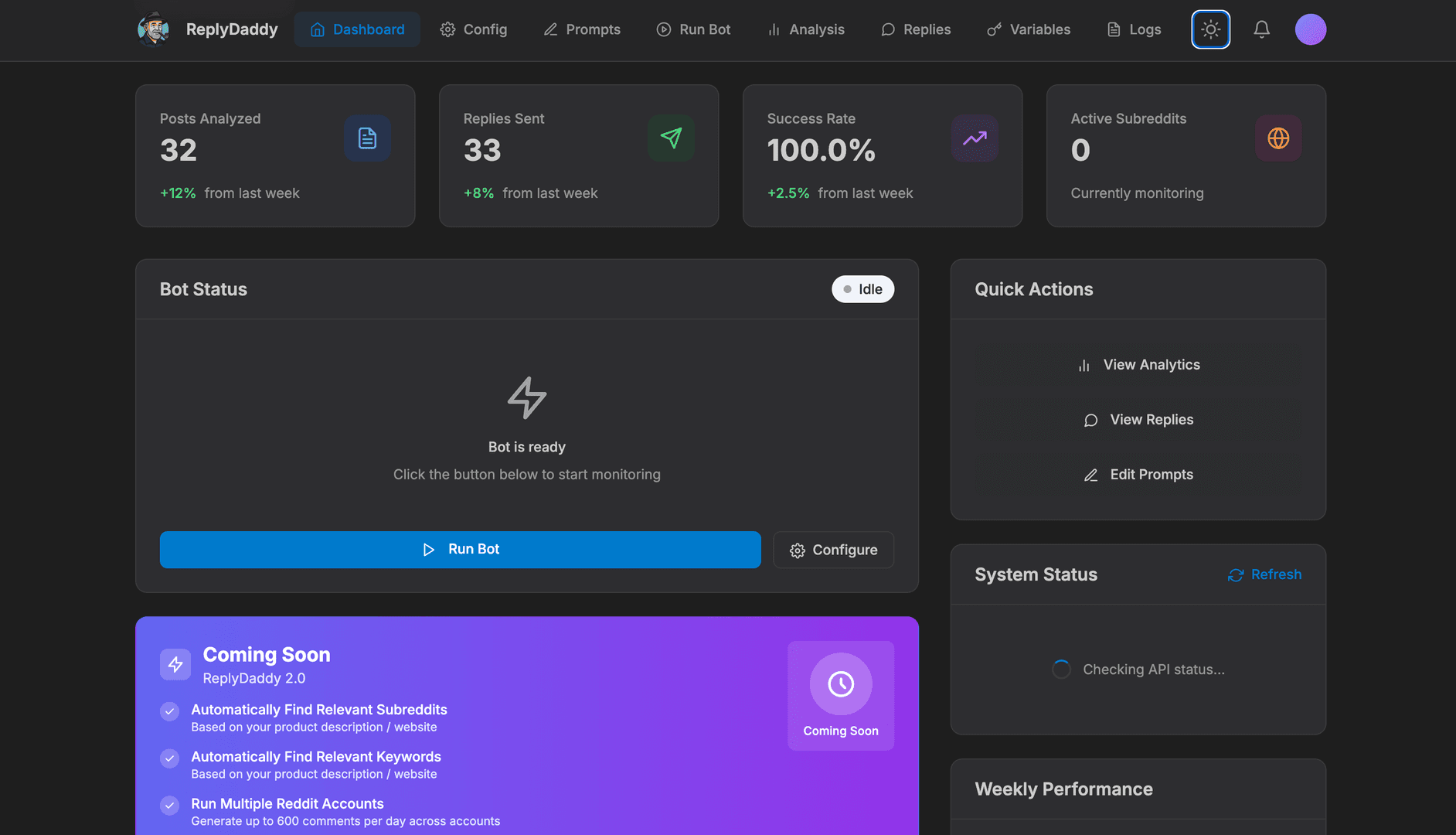Viewport: 1456px width, 835px height.
Task: Click the Success Rate trend icon
Action: click(975, 138)
